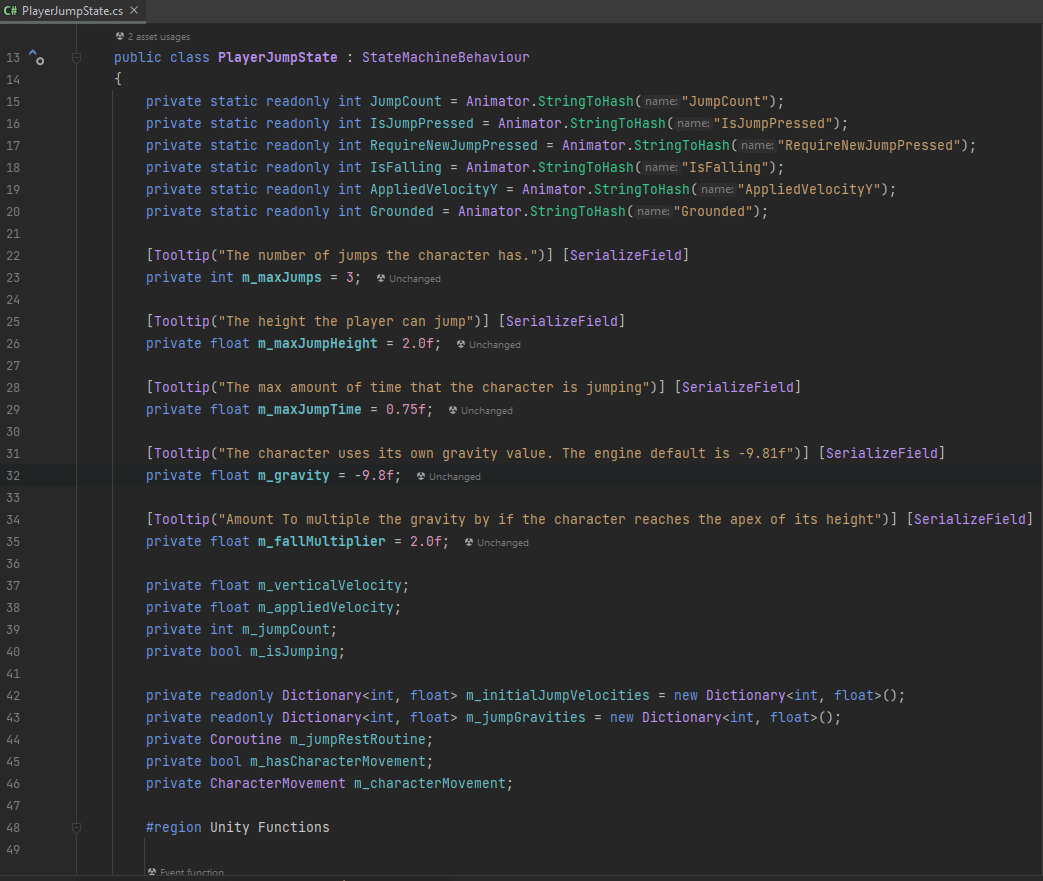Collapse the Unity Functions region fold marker
This screenshot has height=881, width=1043.
click(x=76, y=828)
